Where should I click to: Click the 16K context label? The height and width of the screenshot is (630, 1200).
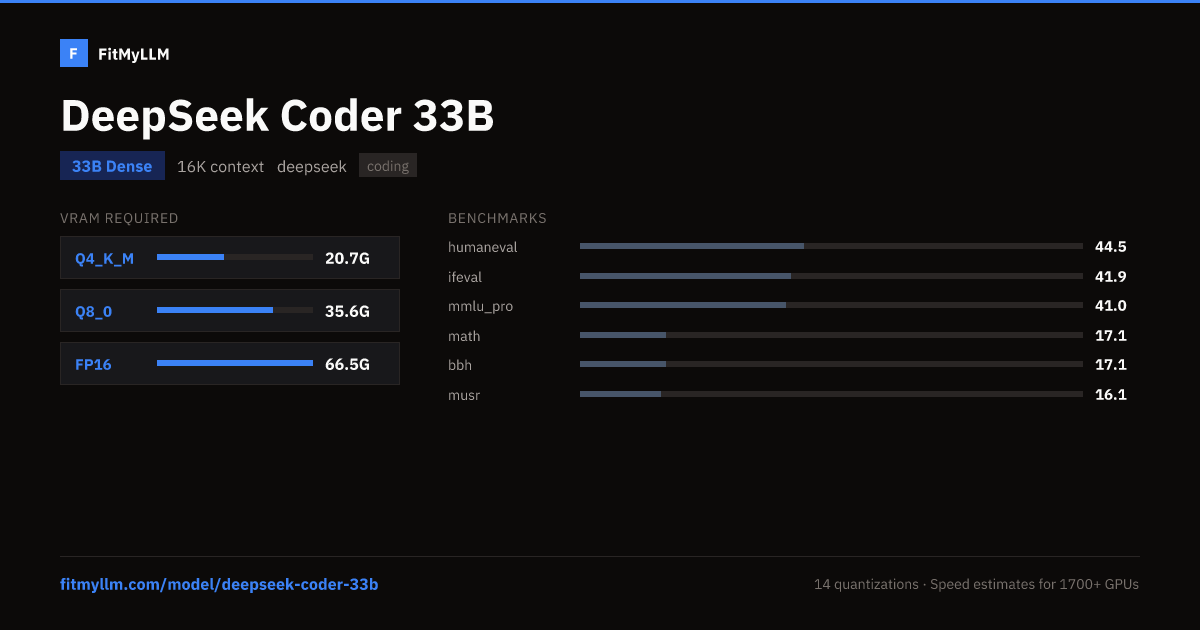pyautogui.click(x=221, y=166)
